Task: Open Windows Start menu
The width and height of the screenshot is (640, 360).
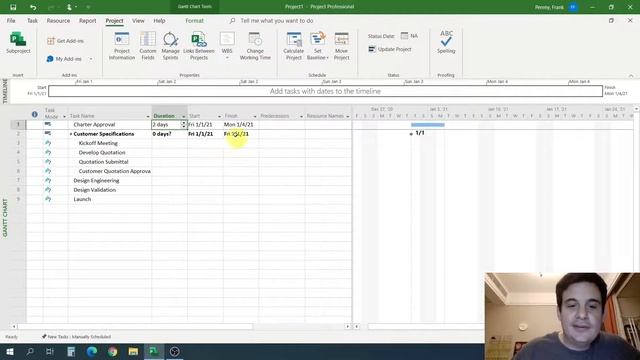Action: coord(10,351)
